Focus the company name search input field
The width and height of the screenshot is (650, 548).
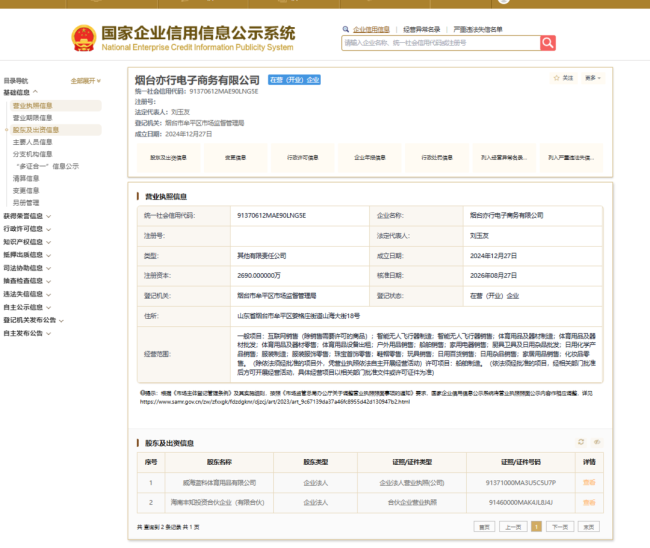click(441, 43)
